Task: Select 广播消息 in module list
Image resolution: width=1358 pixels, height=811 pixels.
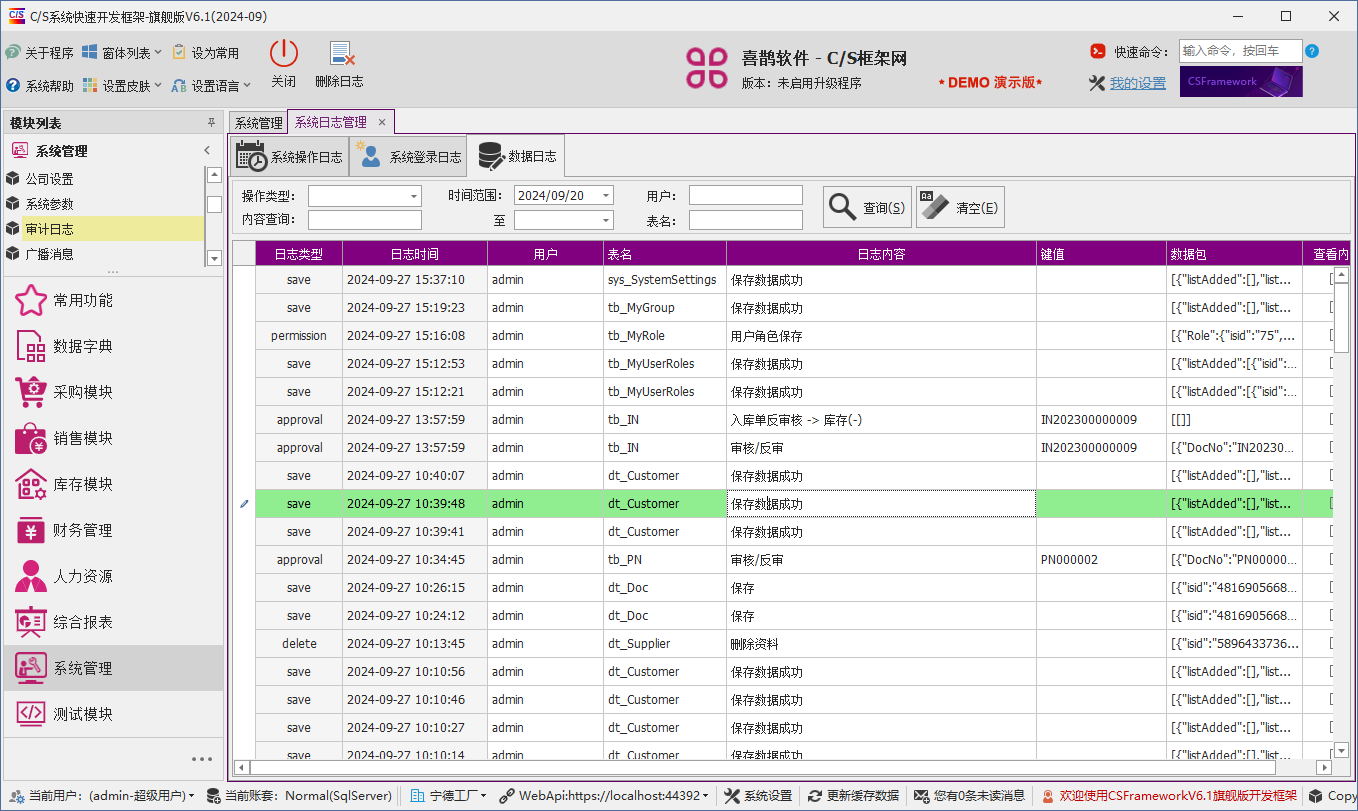Action: click(x=104, y=254)
